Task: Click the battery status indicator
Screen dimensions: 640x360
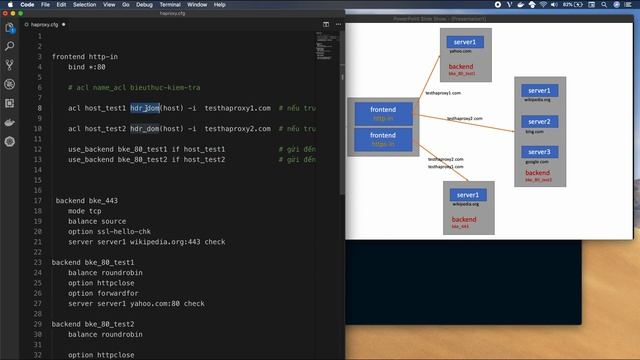Action: pos(573,4)
